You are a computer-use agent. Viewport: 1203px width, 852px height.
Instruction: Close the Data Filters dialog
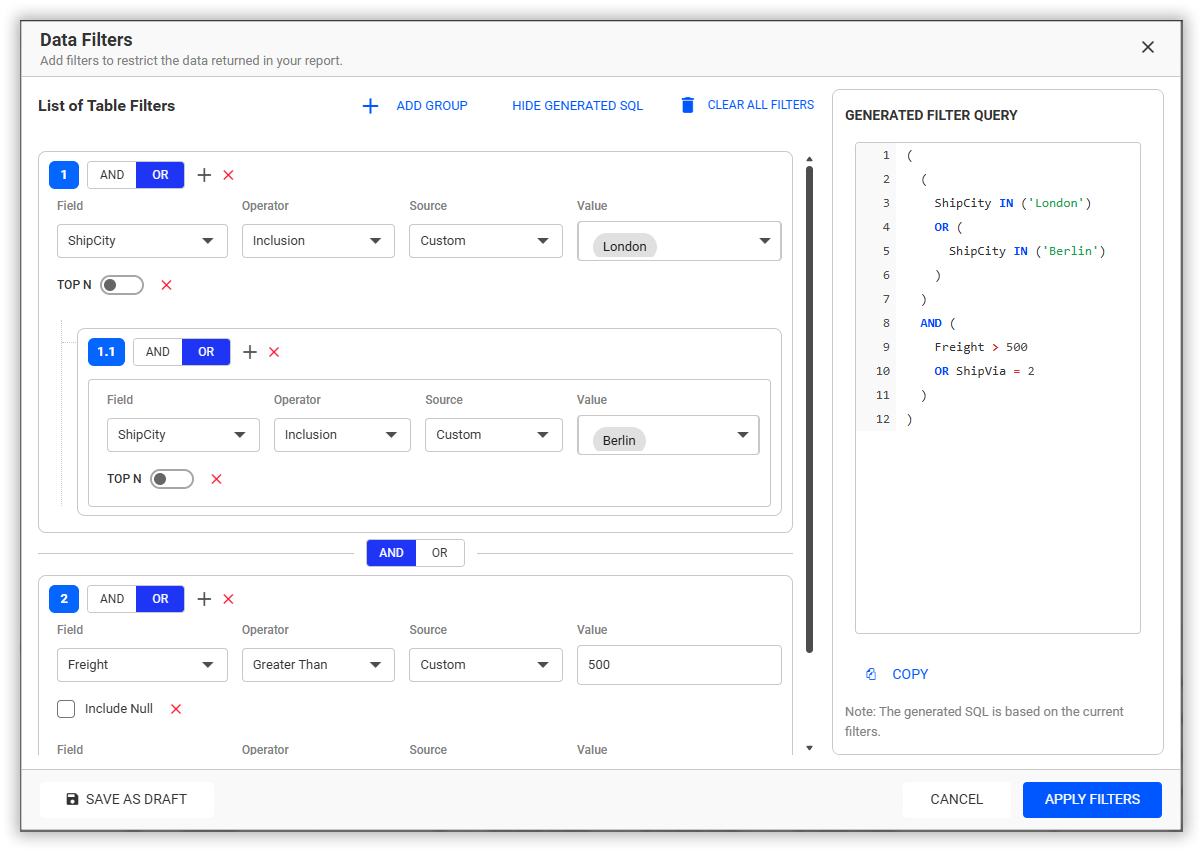pyautogui.click(x=1148, y=47)
